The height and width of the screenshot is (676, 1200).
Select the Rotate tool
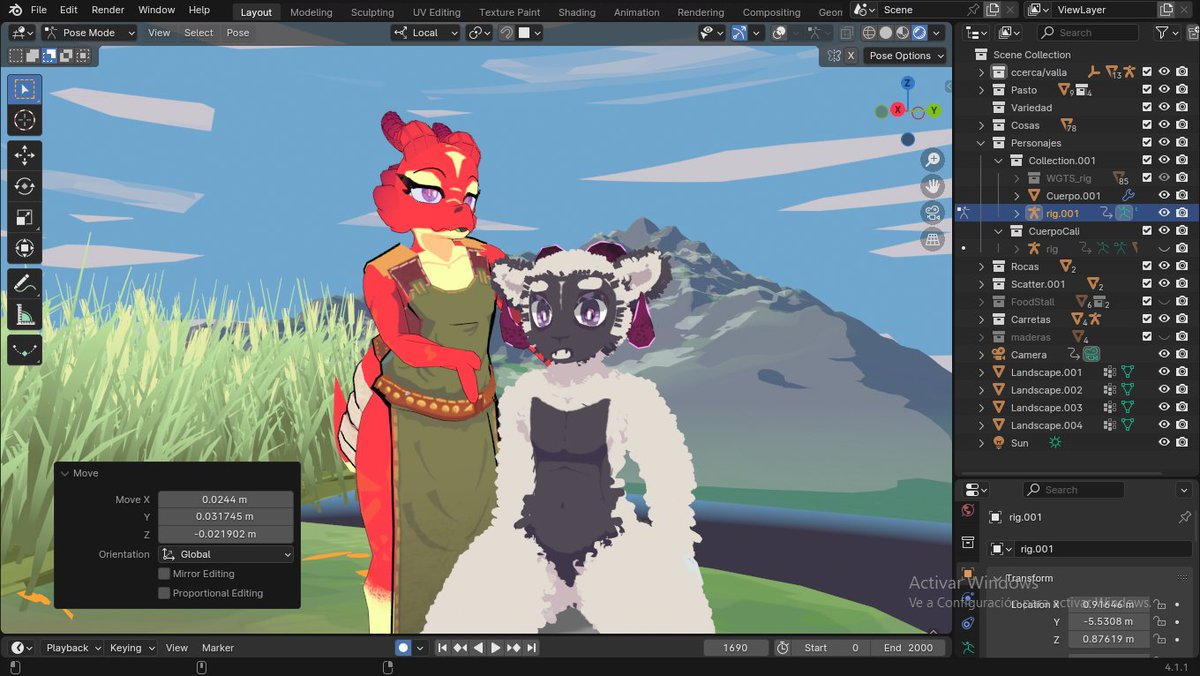pos(25,187)
